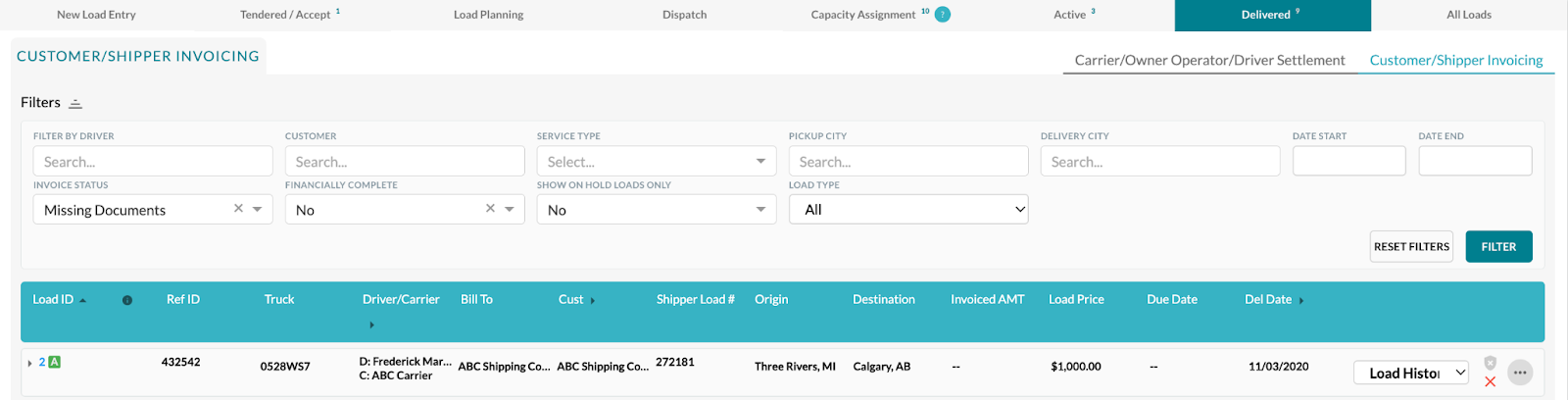The image size is (1568, 400).
Task: Click delivery date 11/03/2020
Action: 1279,367
